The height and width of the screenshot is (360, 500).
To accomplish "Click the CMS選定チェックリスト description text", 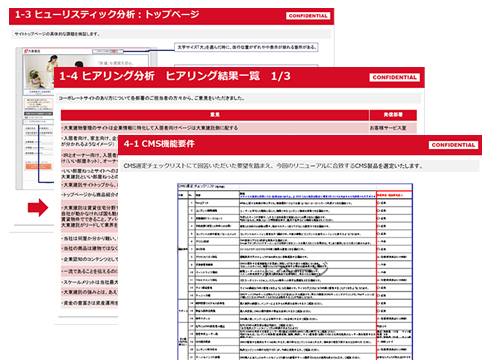I will (273, 166).
